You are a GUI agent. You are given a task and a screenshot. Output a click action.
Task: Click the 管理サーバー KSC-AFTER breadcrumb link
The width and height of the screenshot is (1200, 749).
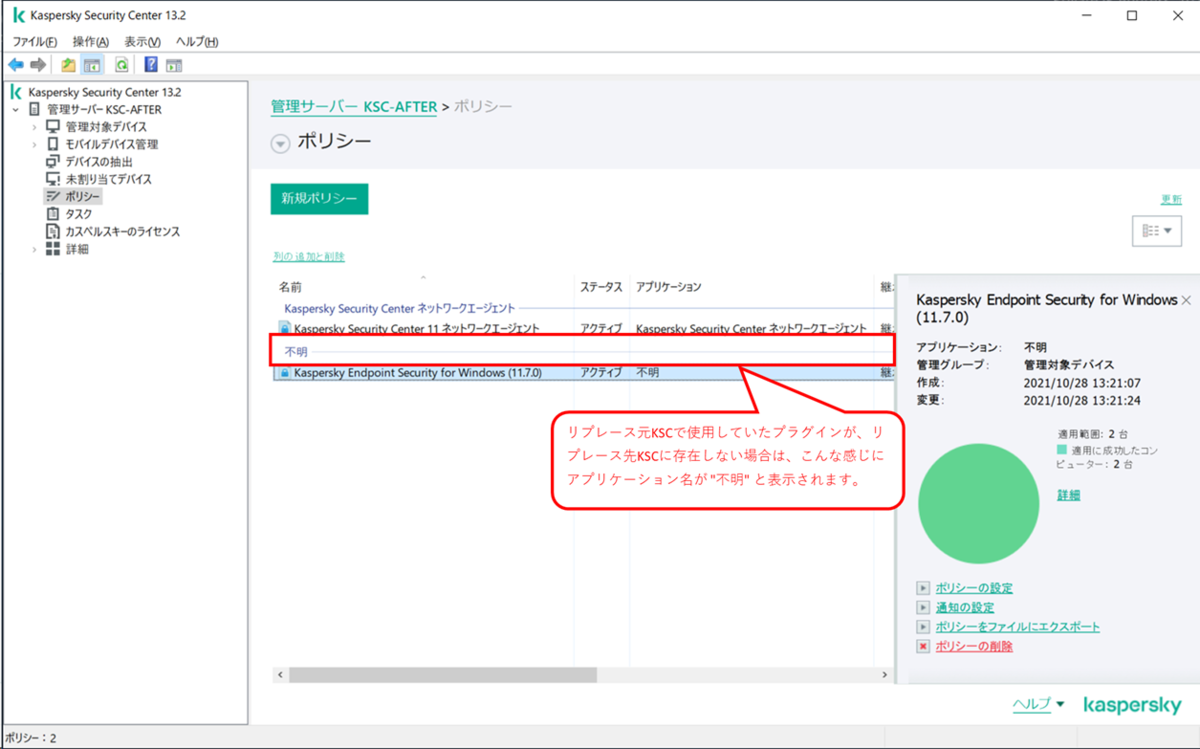[x=354, y=107]
